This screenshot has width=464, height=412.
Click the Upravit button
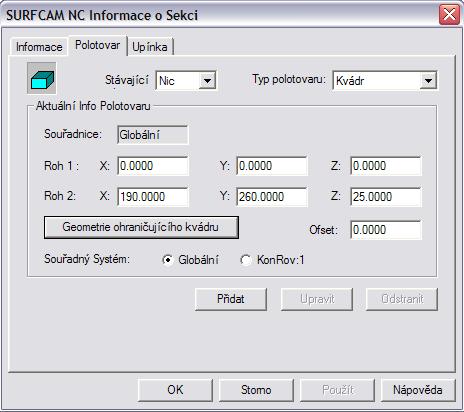click(x=317, y=299)
